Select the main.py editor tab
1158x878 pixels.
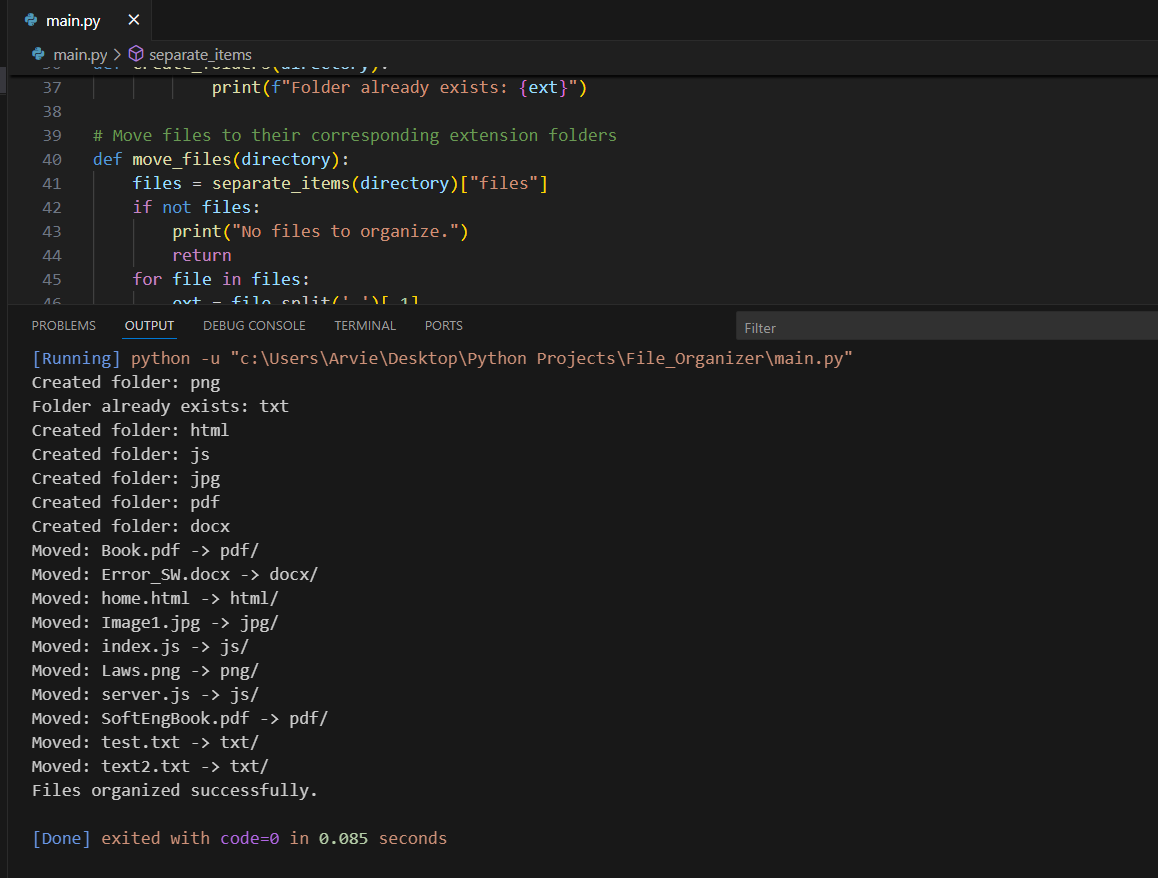pyautogui.click(x=79, y=20)
